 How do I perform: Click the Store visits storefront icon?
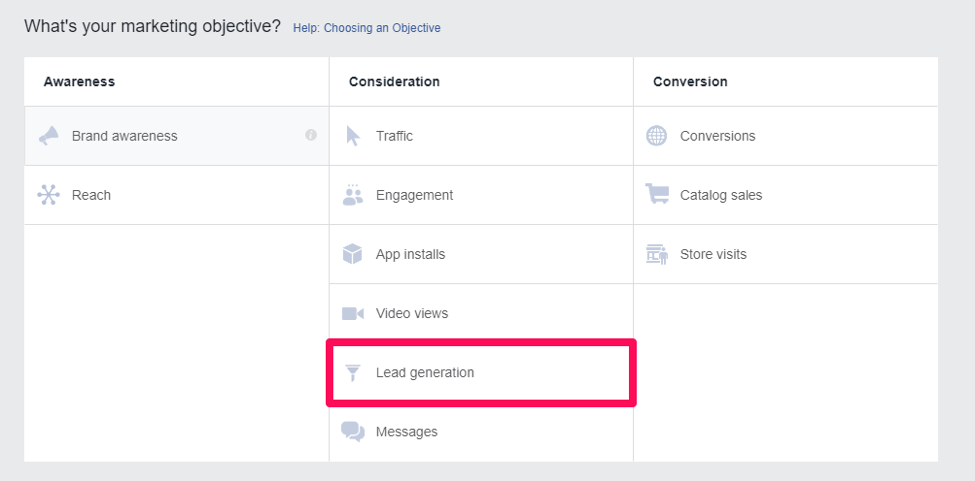657,254
